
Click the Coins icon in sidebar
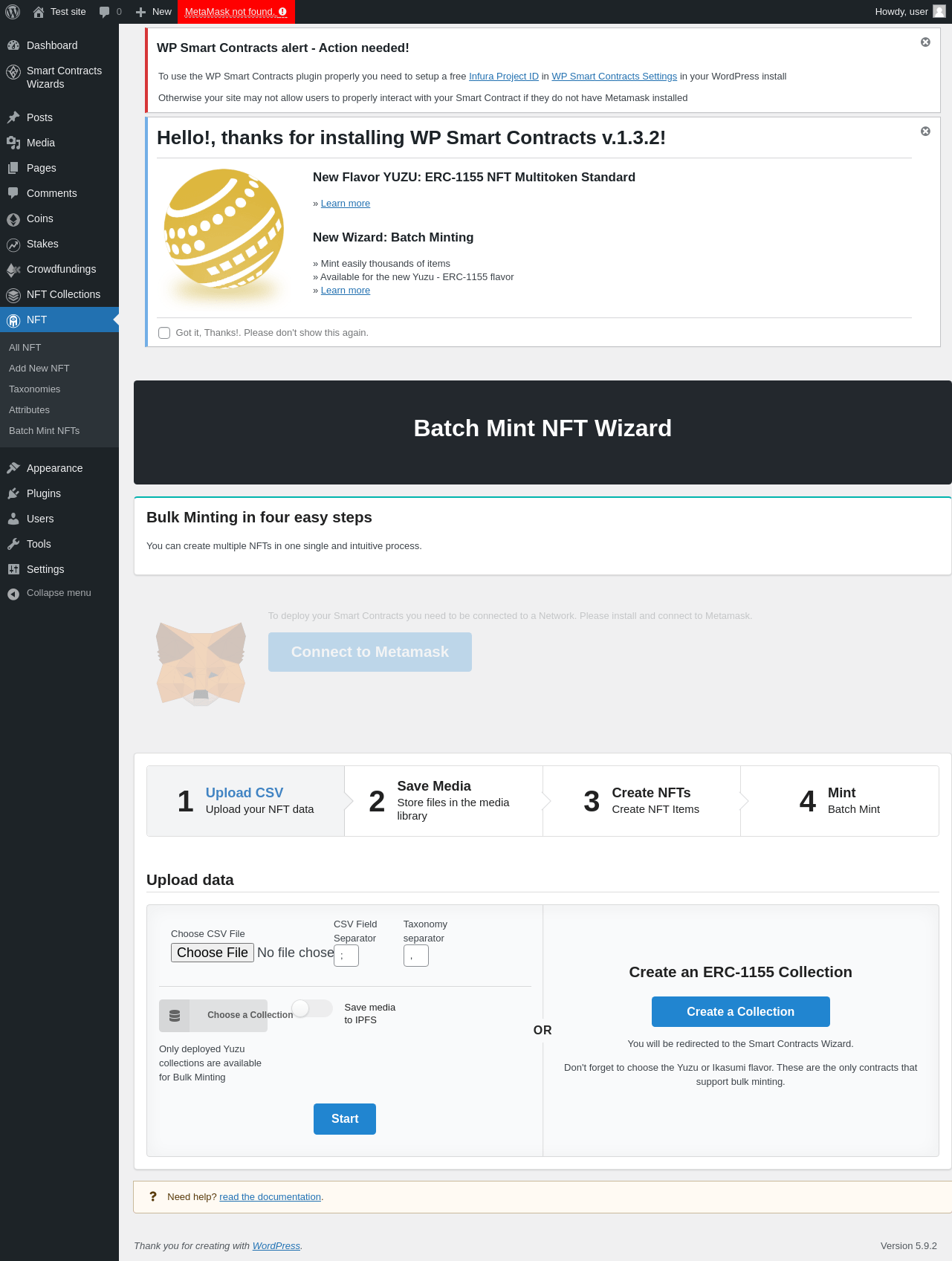13,219
